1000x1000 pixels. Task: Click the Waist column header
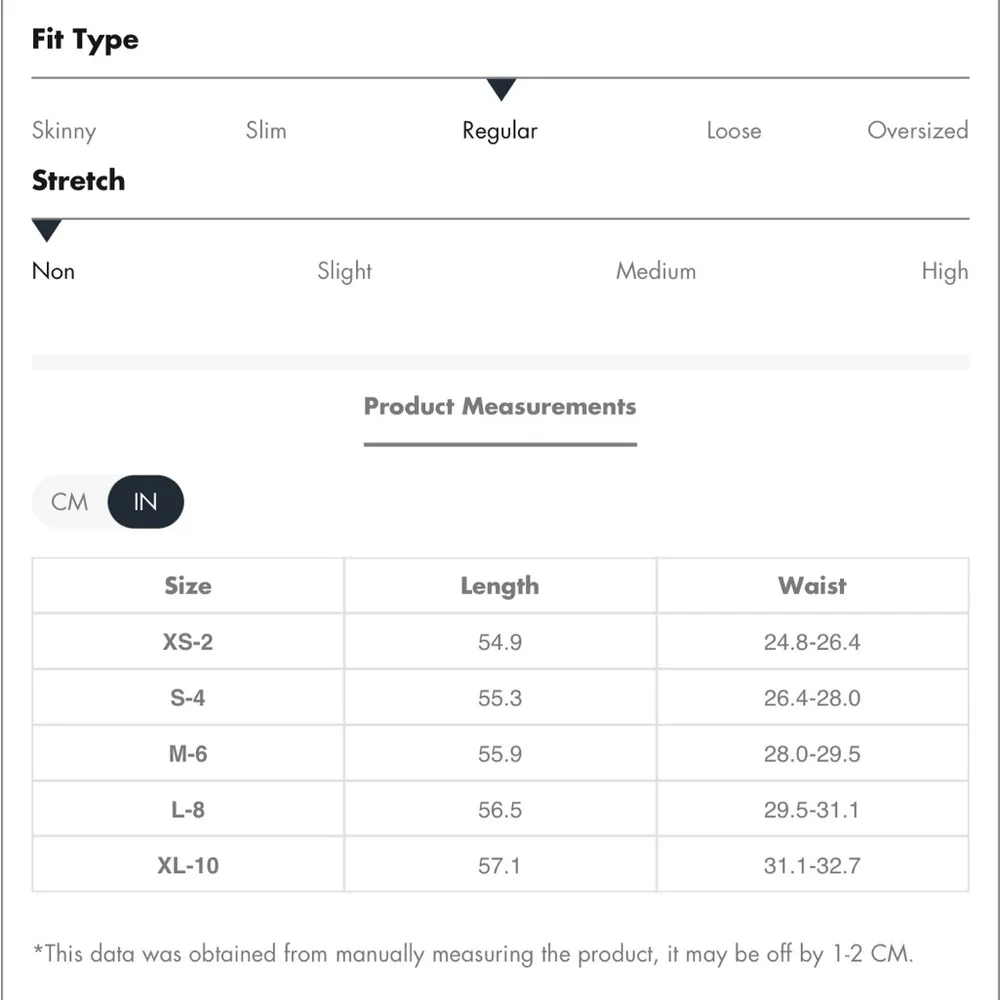pyautogui.click(x=812, y=586)
